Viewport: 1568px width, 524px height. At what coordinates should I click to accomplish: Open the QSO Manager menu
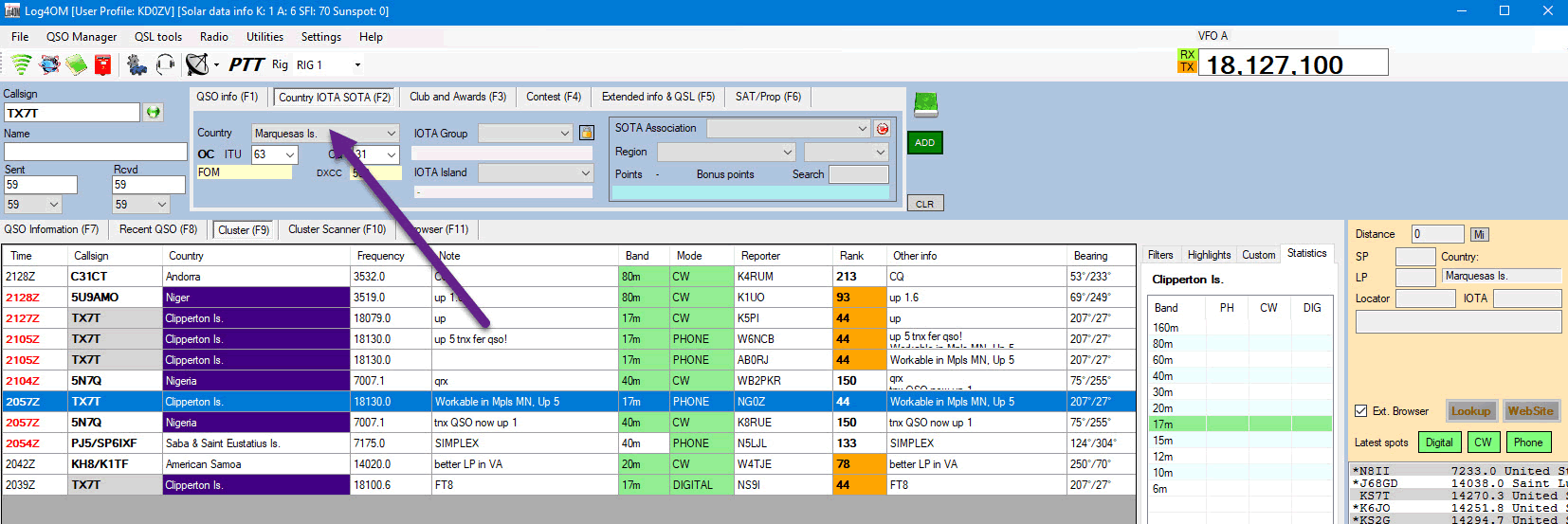coord(82,37)
